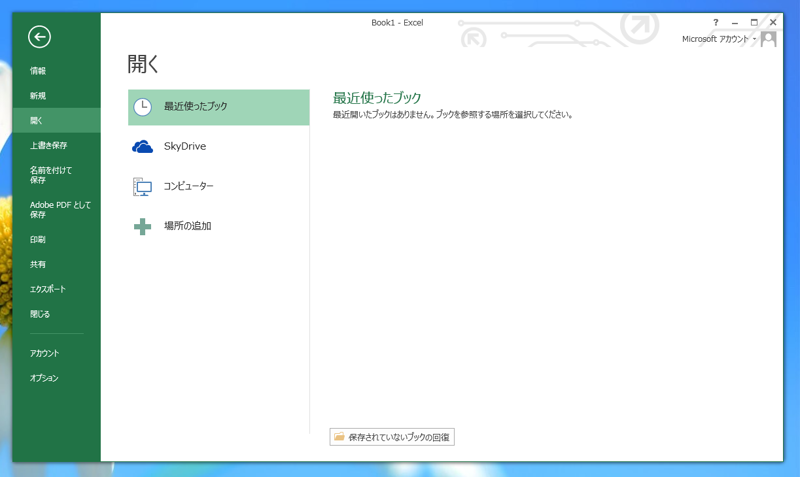Click the SkyDrive cloud icon
Viewport: 800px width, 477px height.
(142, 147)
